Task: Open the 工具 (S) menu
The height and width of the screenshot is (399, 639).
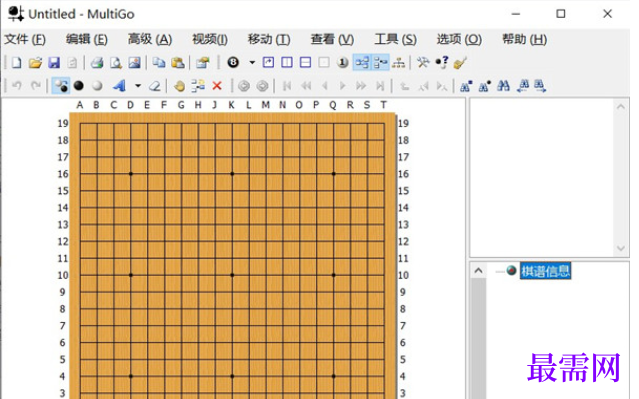Action: pos(395,40)
